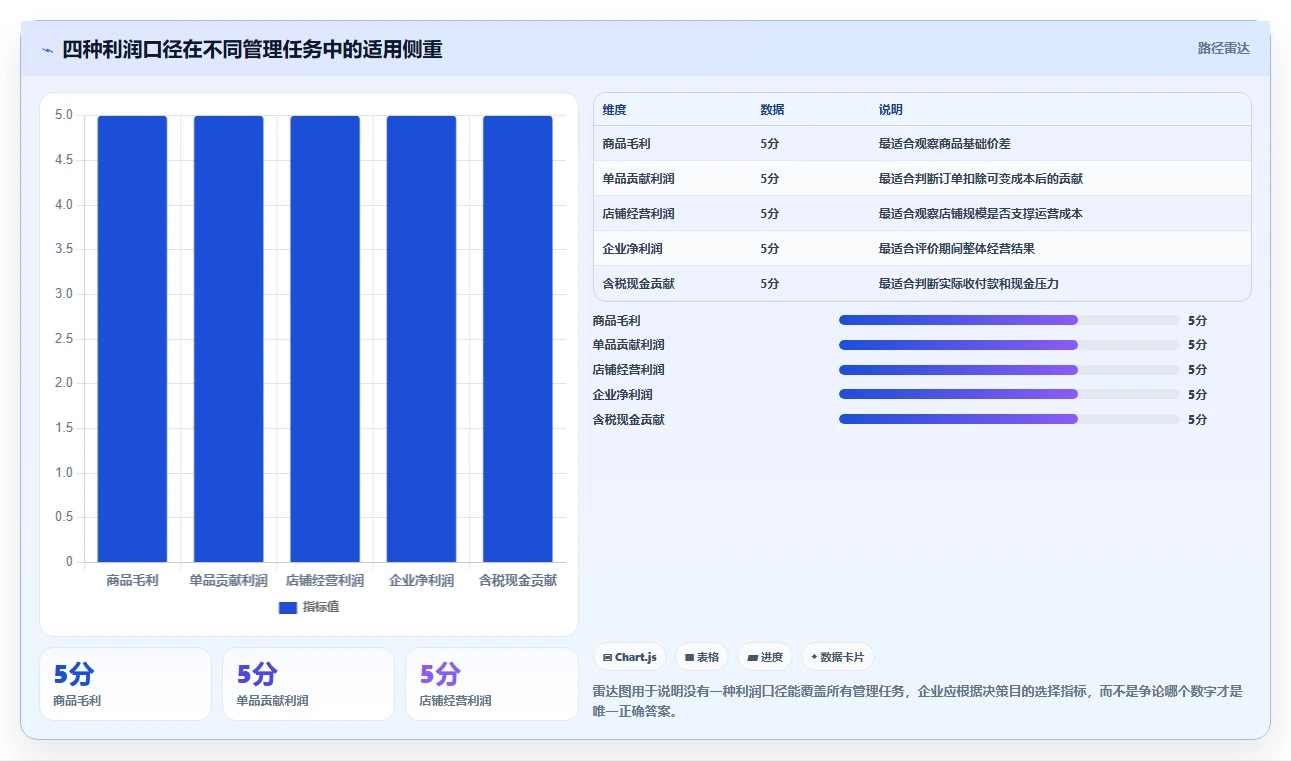Click the 单品贡献利润 bar in chart
This screenshot has height=761, width=1291.
click(x=229, y=339)
